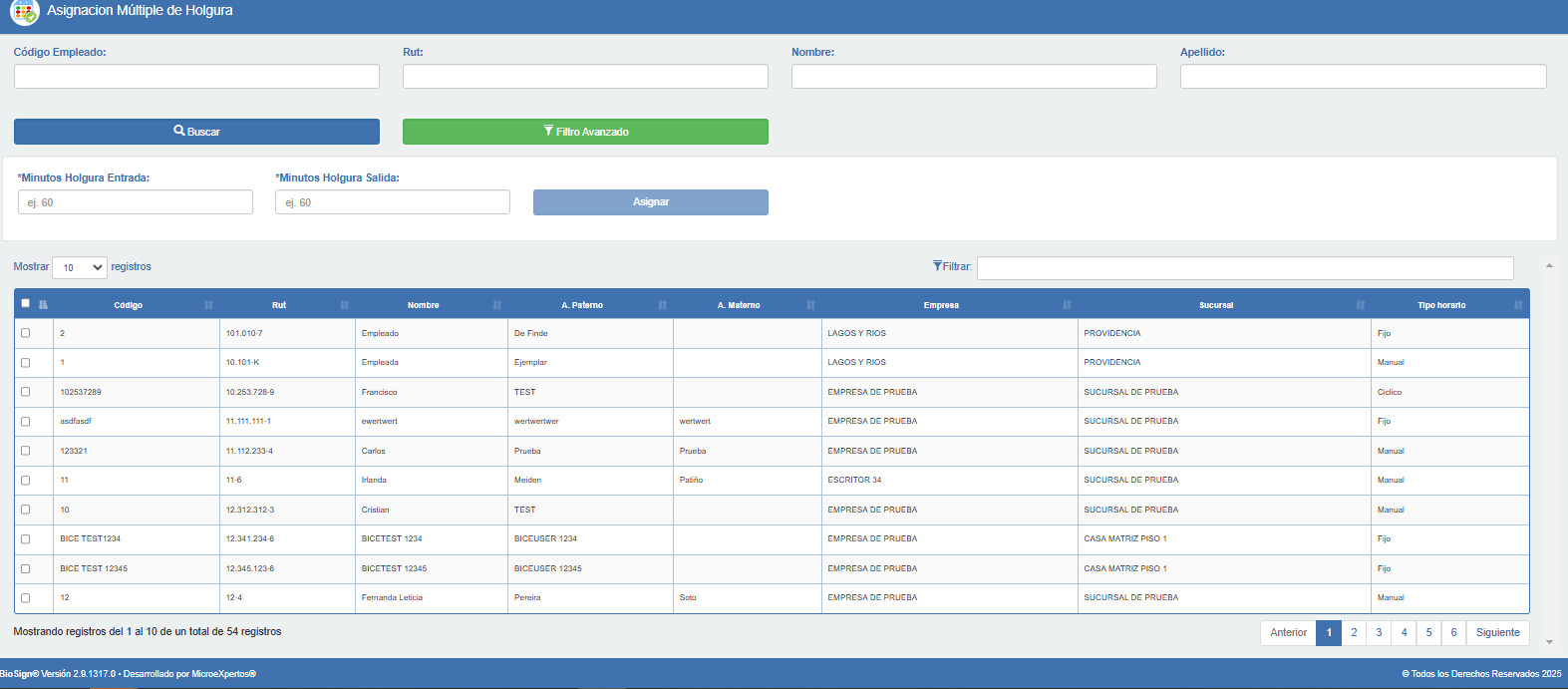Screen dimensions: 1568x689
Task: Focus the Apellido search field
Action: pos(1364,77)
